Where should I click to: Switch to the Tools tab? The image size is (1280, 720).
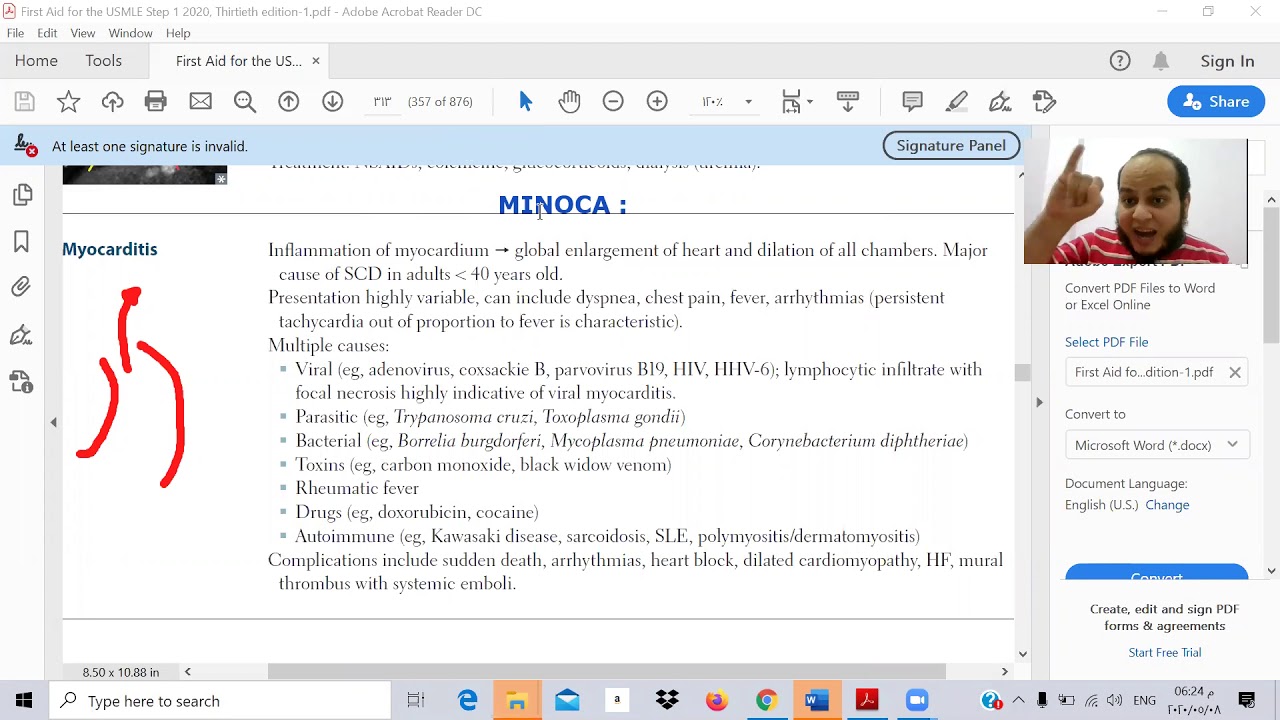click(x=103, y=61)
